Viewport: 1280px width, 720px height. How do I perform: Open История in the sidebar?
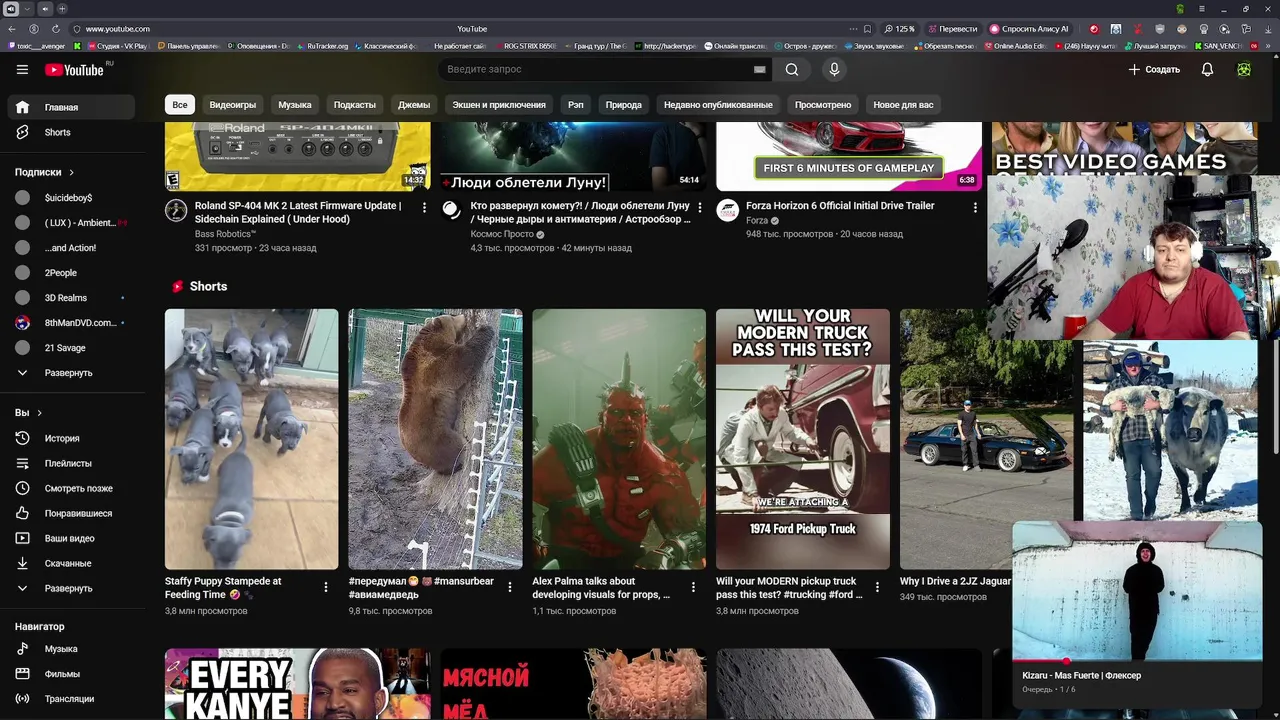coord(71,438)
